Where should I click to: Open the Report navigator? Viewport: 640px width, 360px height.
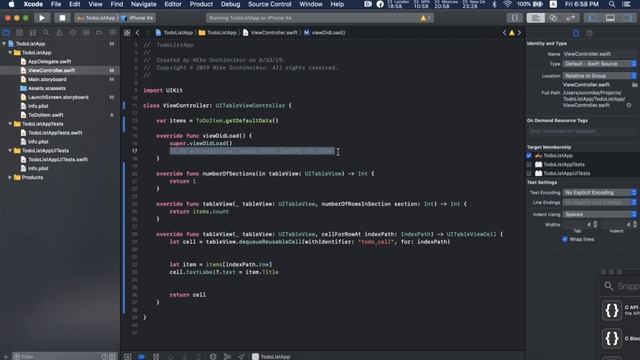click(x=112, y=33)
